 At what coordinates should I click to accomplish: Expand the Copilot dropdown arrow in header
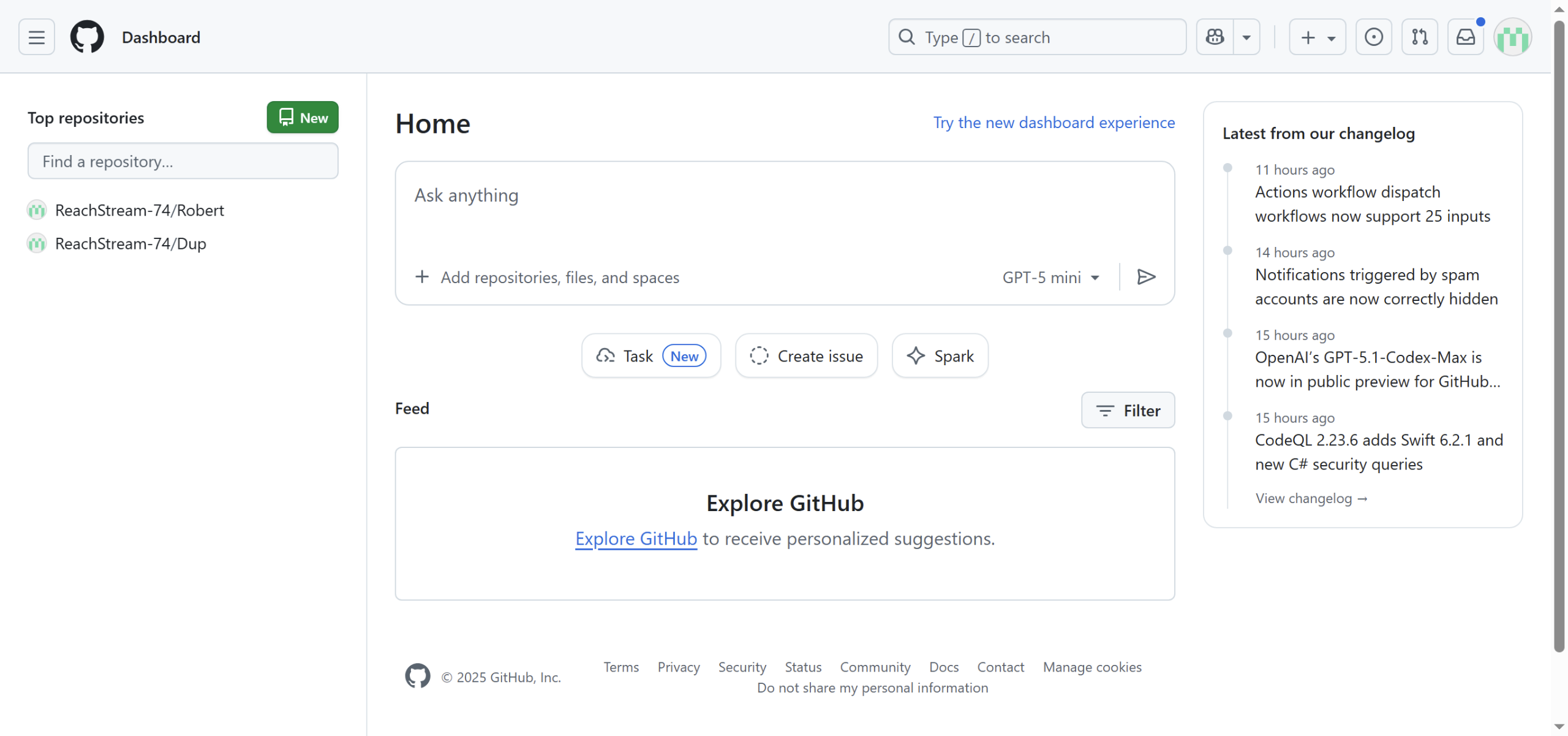coord(1246,37)
